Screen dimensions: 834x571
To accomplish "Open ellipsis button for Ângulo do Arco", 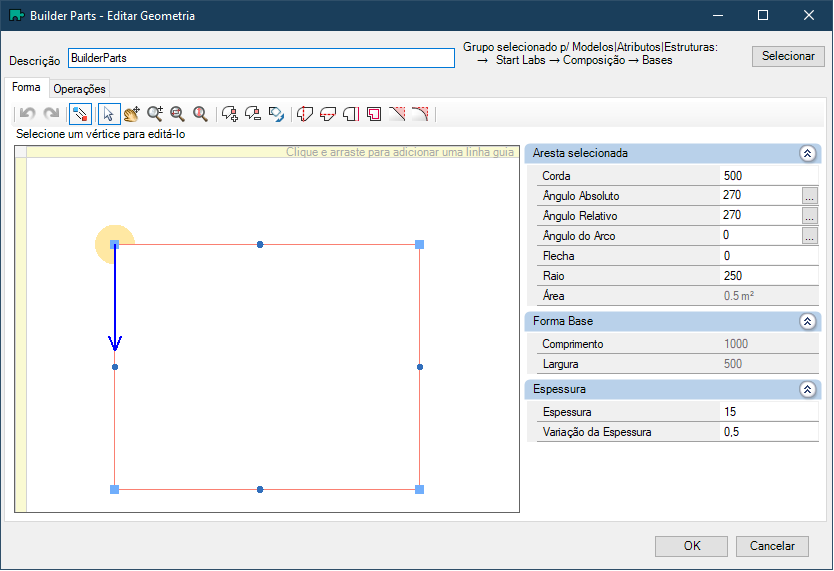I will pyautogui.click(x=809, y=236).
